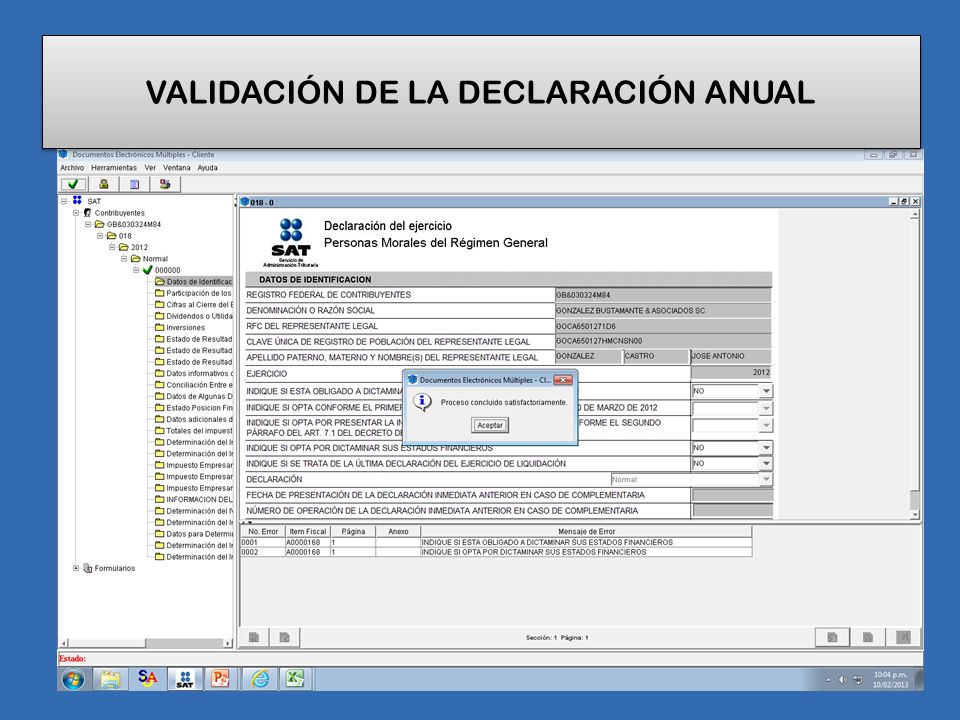Click the send-declaration toolbar icon beside the blue document

[x=165, y=184]
